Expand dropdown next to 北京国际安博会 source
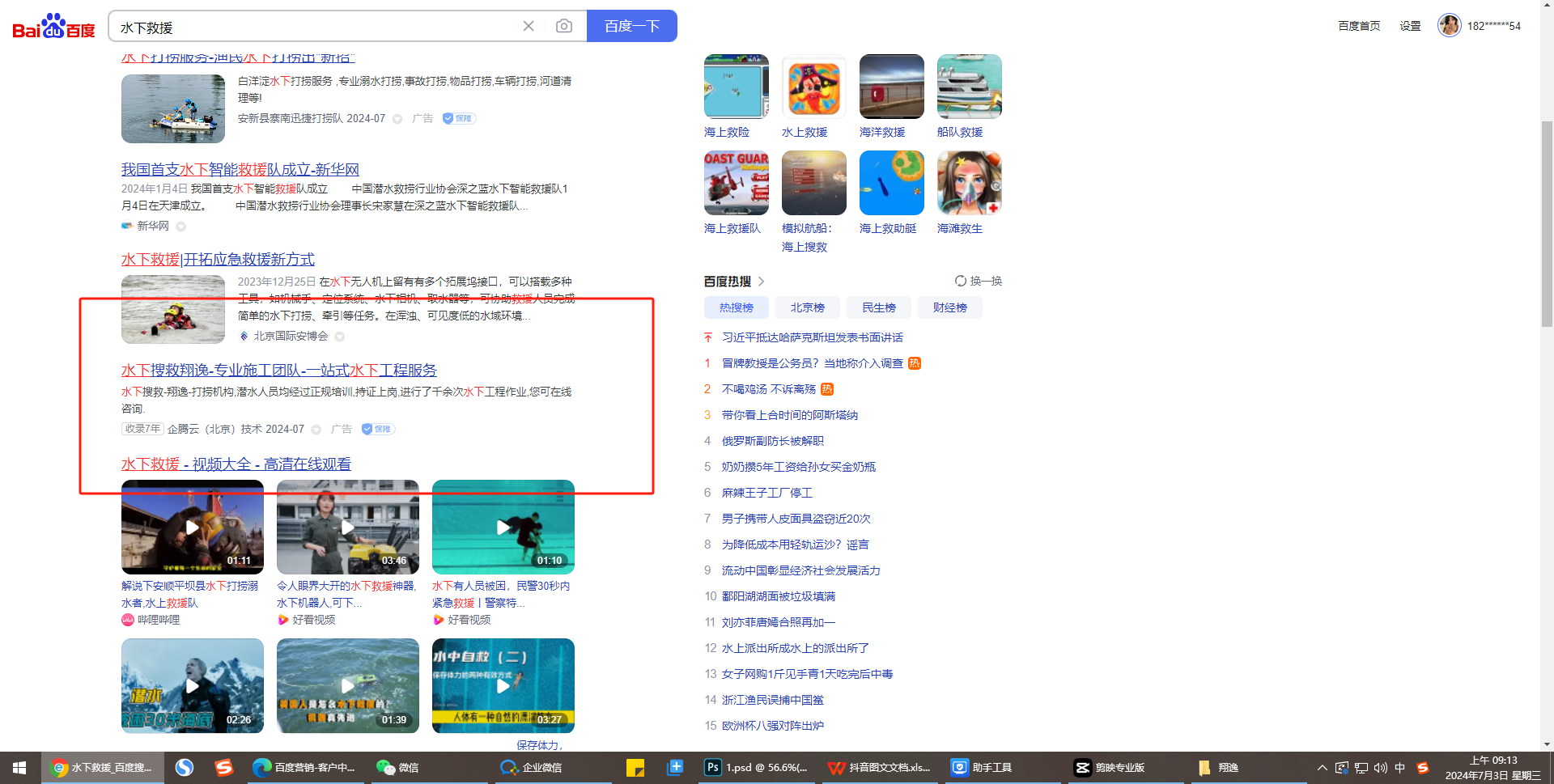 340,337
